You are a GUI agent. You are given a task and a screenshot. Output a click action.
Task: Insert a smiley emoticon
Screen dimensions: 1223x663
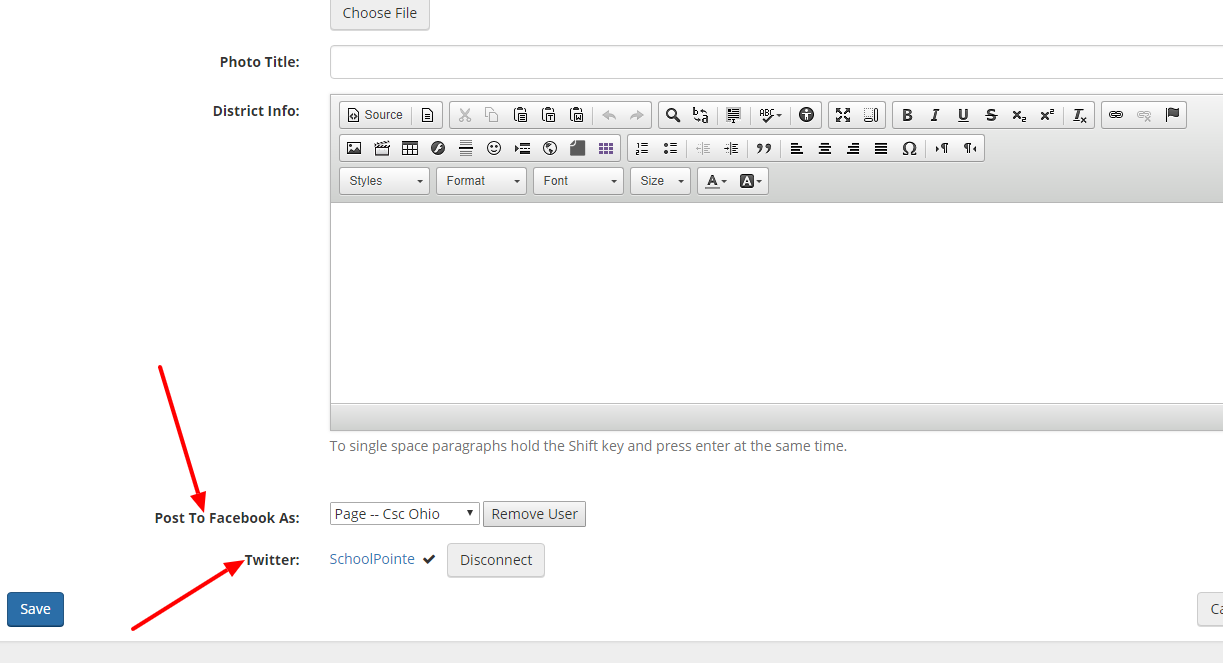494,148
